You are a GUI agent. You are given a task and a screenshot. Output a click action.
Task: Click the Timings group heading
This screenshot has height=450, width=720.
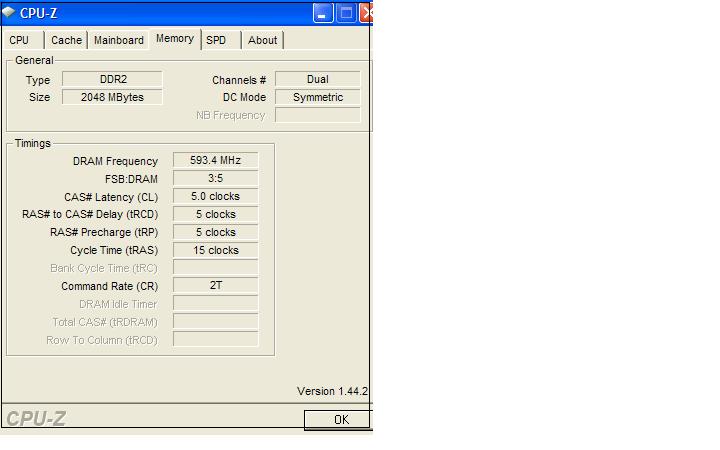tap(33, 143)
